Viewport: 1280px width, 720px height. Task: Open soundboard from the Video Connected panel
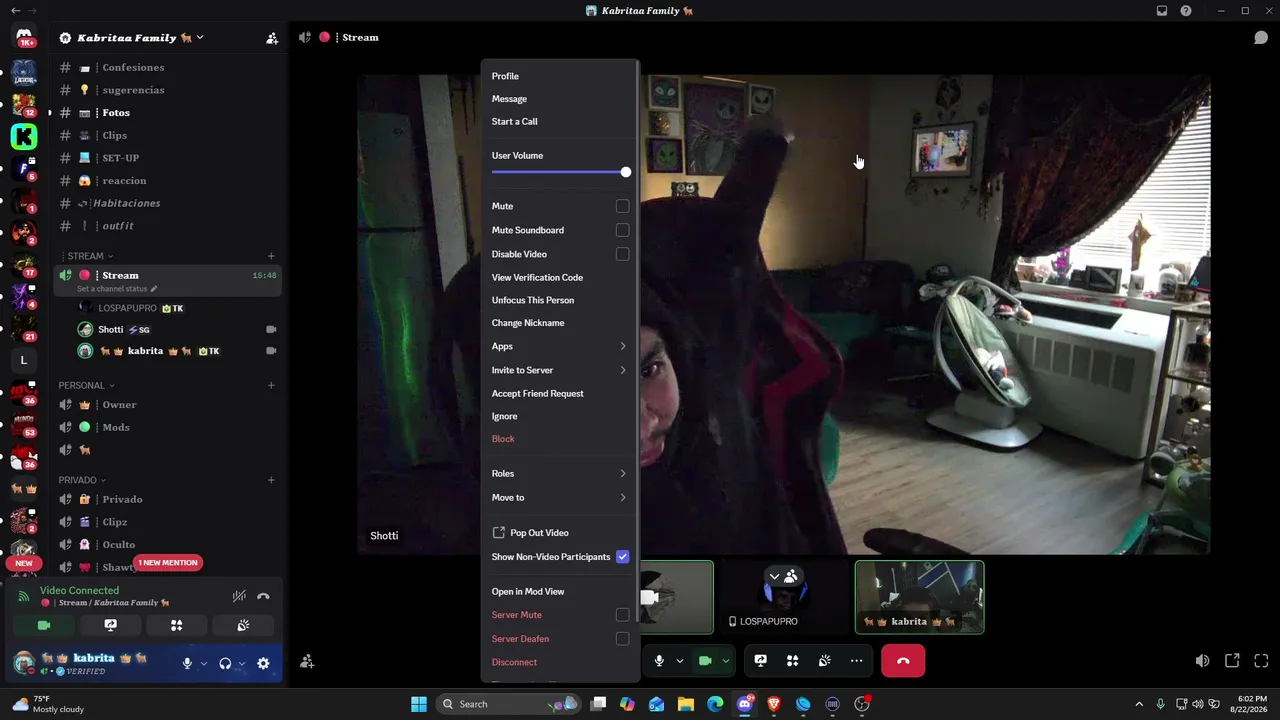[x=243, y=625]
